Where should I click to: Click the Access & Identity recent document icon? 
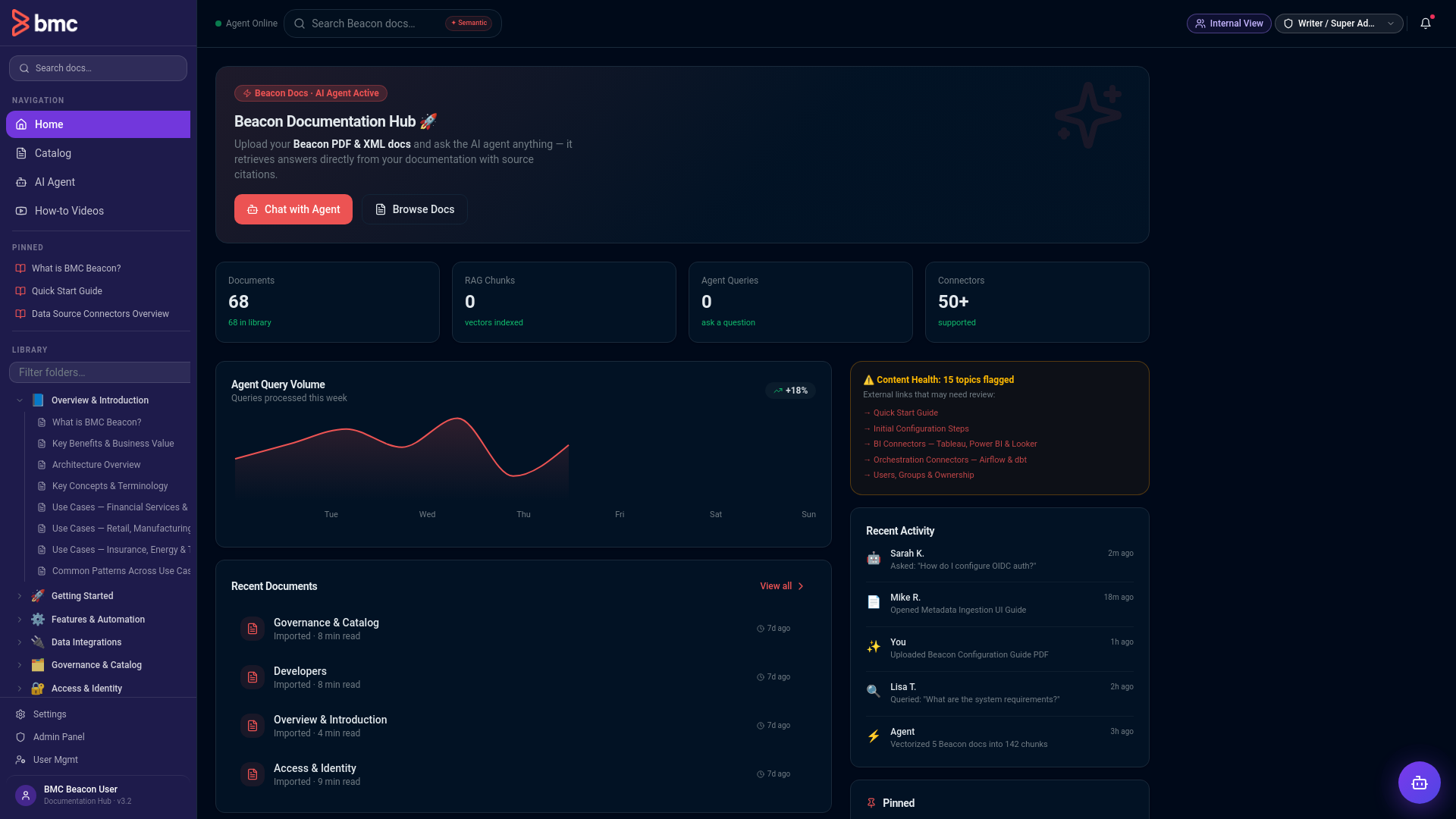[x=253, y=774]
